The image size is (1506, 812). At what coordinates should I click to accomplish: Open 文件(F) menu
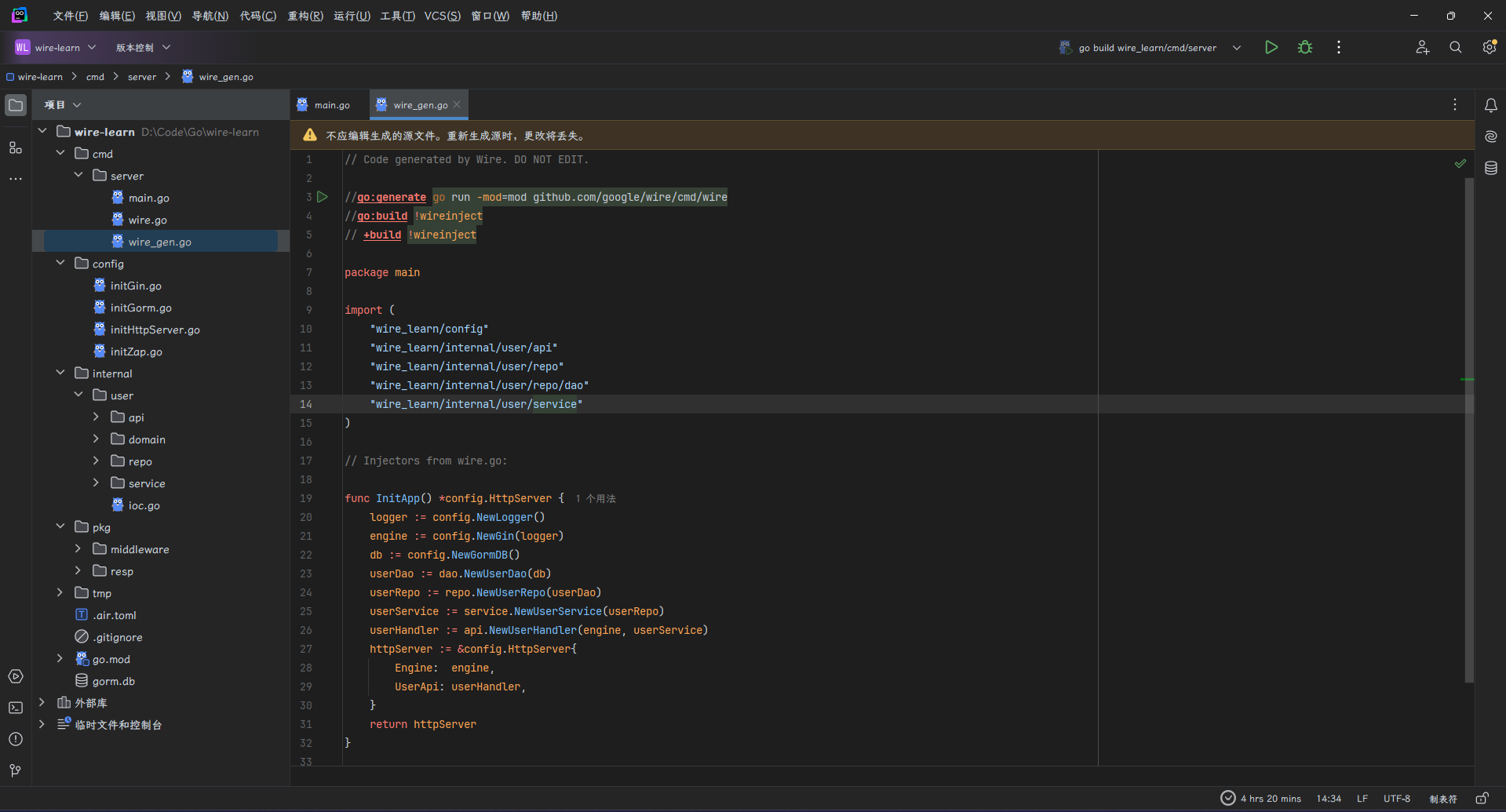coord(70,16)
